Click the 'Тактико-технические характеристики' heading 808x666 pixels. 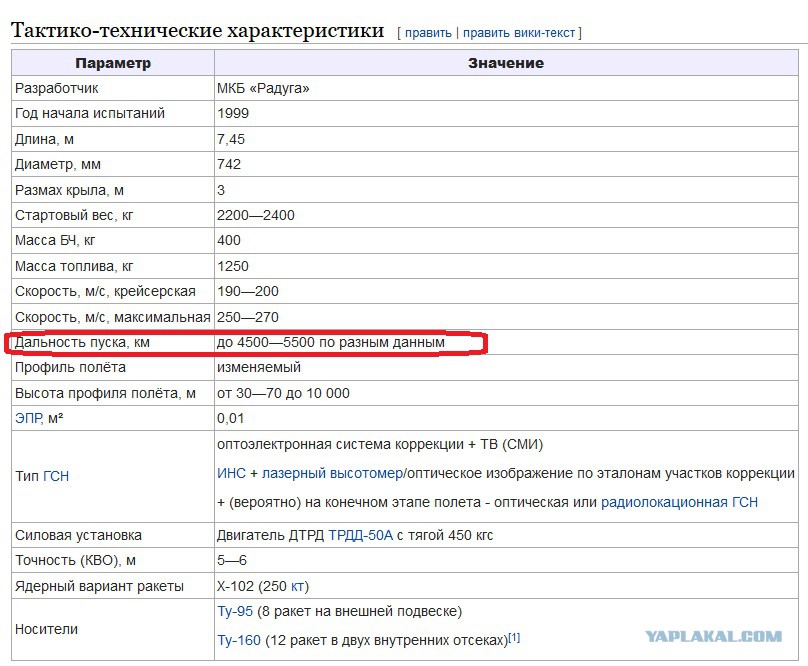point(197,30)
